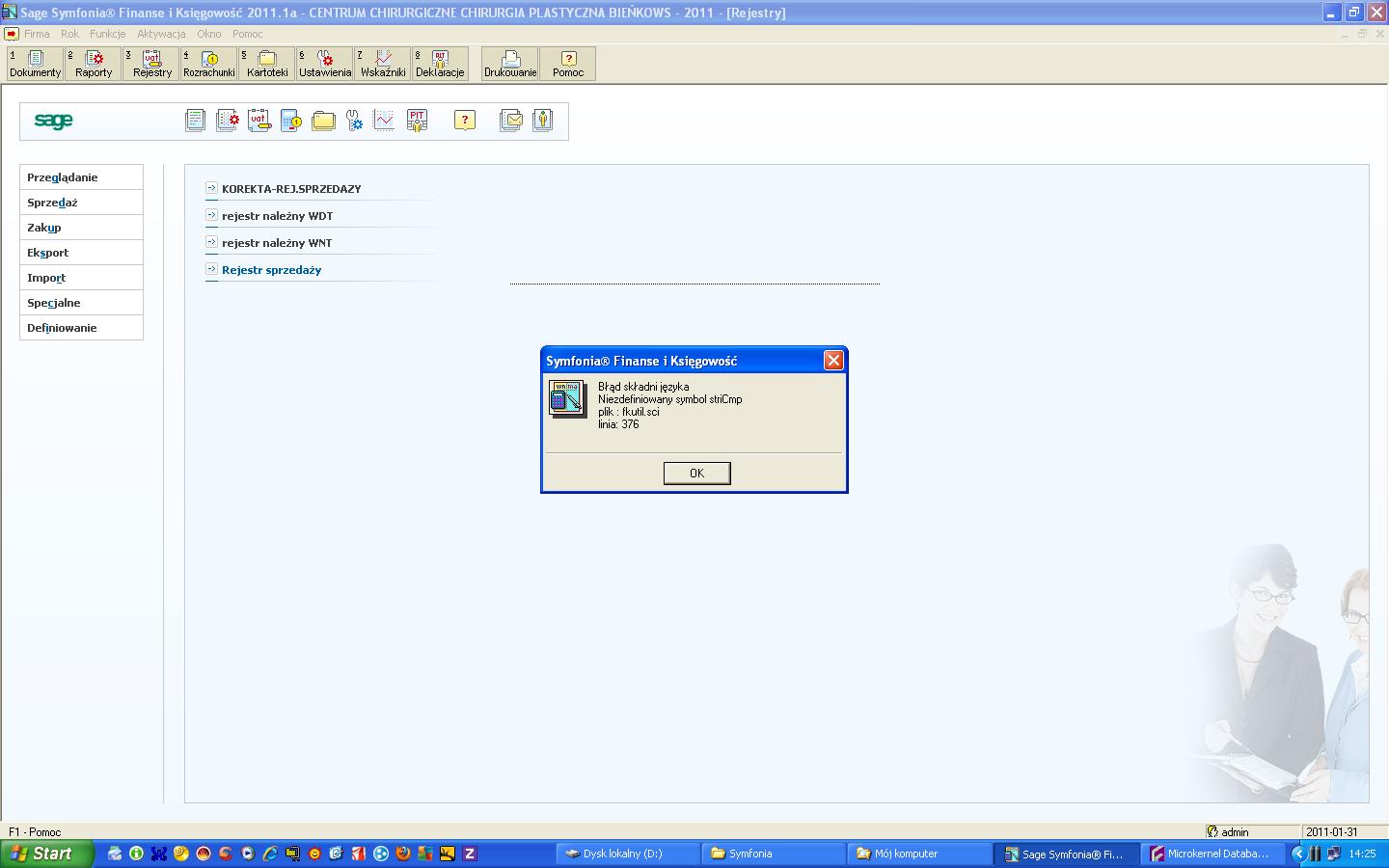
Task: Click the yellow folder icon in sage panel
Action: [x=323, y=121]
